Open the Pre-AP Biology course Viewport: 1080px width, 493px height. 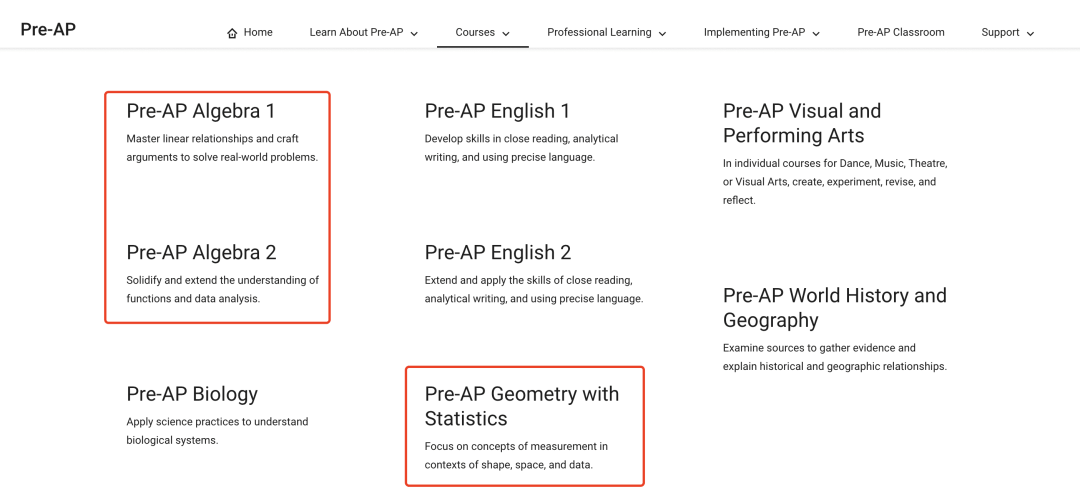192,394
